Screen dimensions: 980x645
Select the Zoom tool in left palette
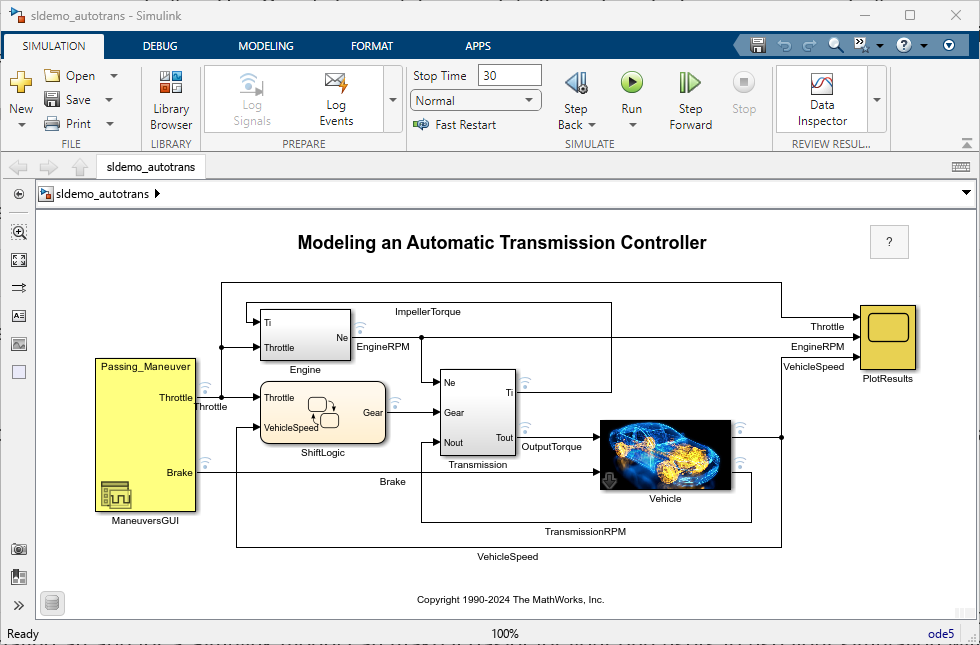(x=19, y=232)
